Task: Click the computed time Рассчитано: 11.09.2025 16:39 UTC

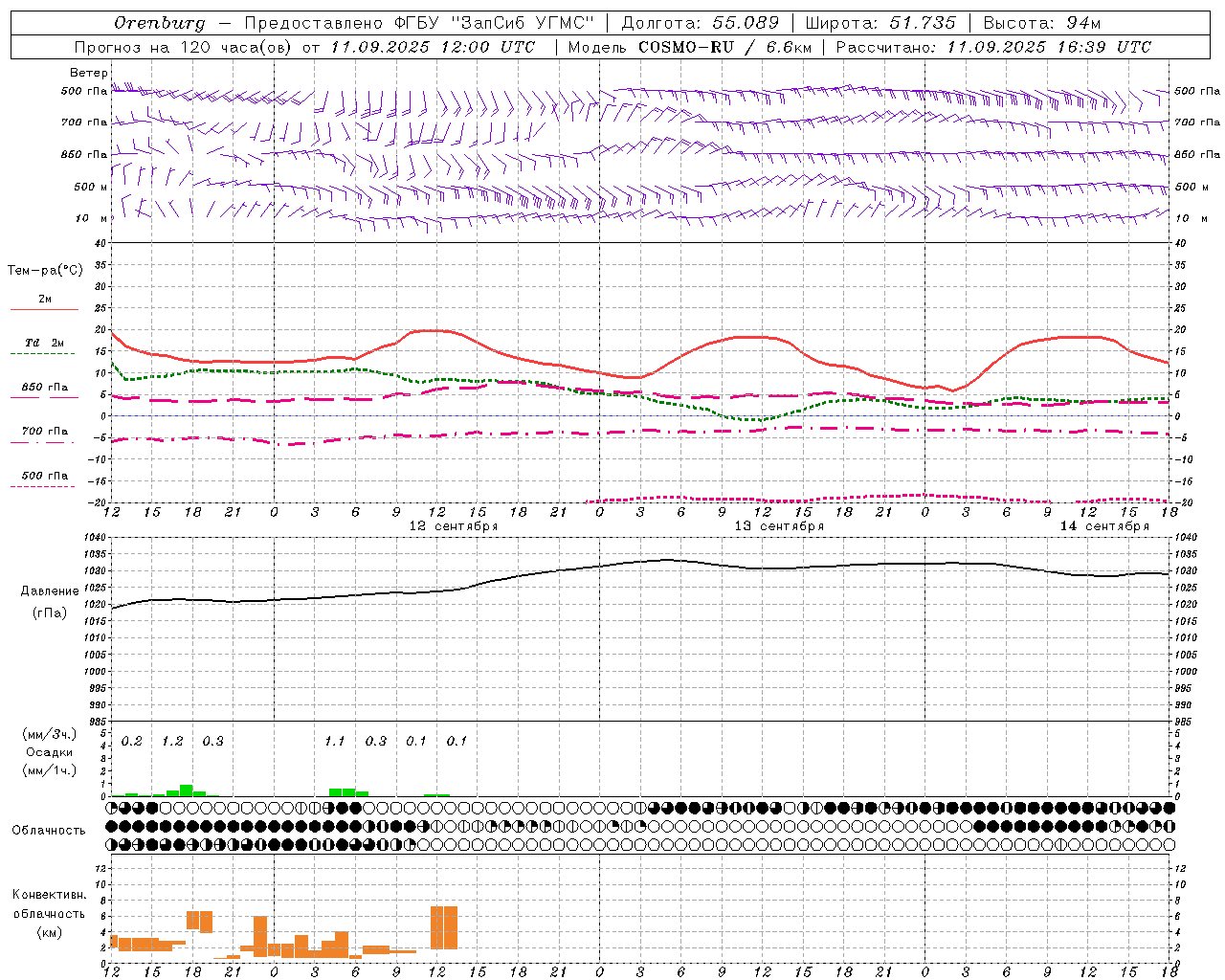Action: (993, 47)
